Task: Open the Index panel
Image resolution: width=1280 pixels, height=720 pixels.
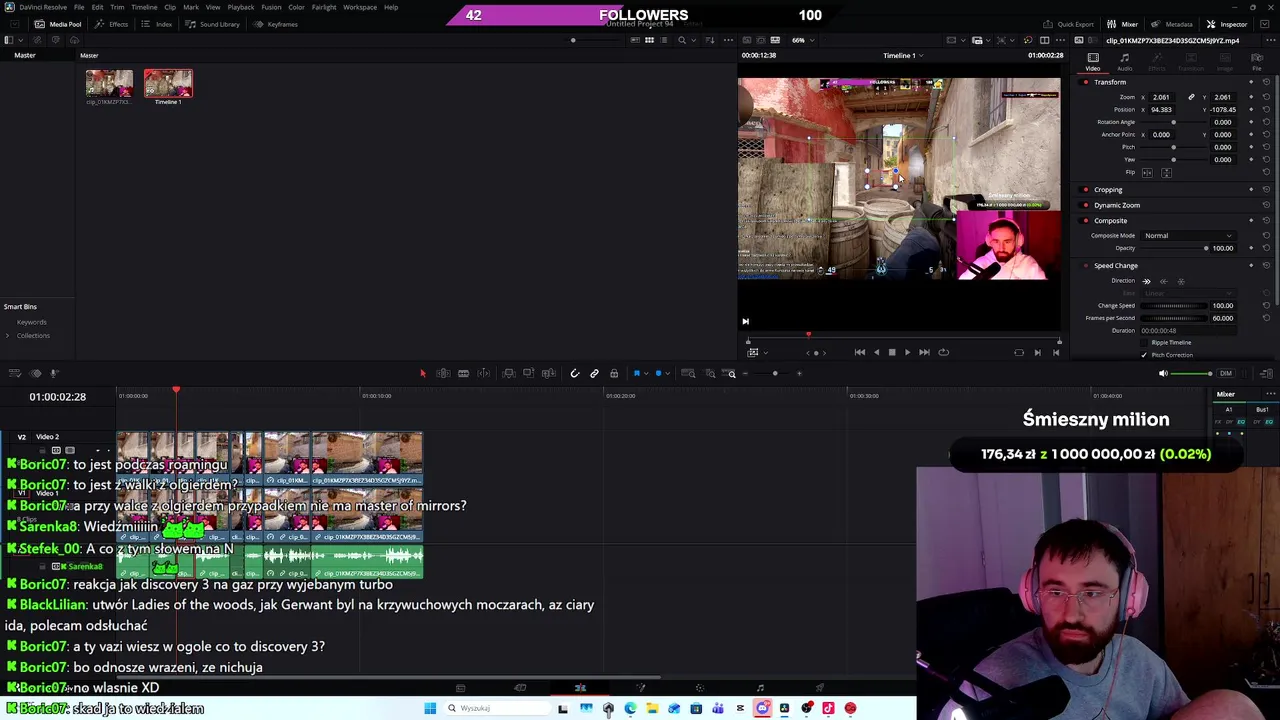Action: pyautogui.click(x=158, y=24)
